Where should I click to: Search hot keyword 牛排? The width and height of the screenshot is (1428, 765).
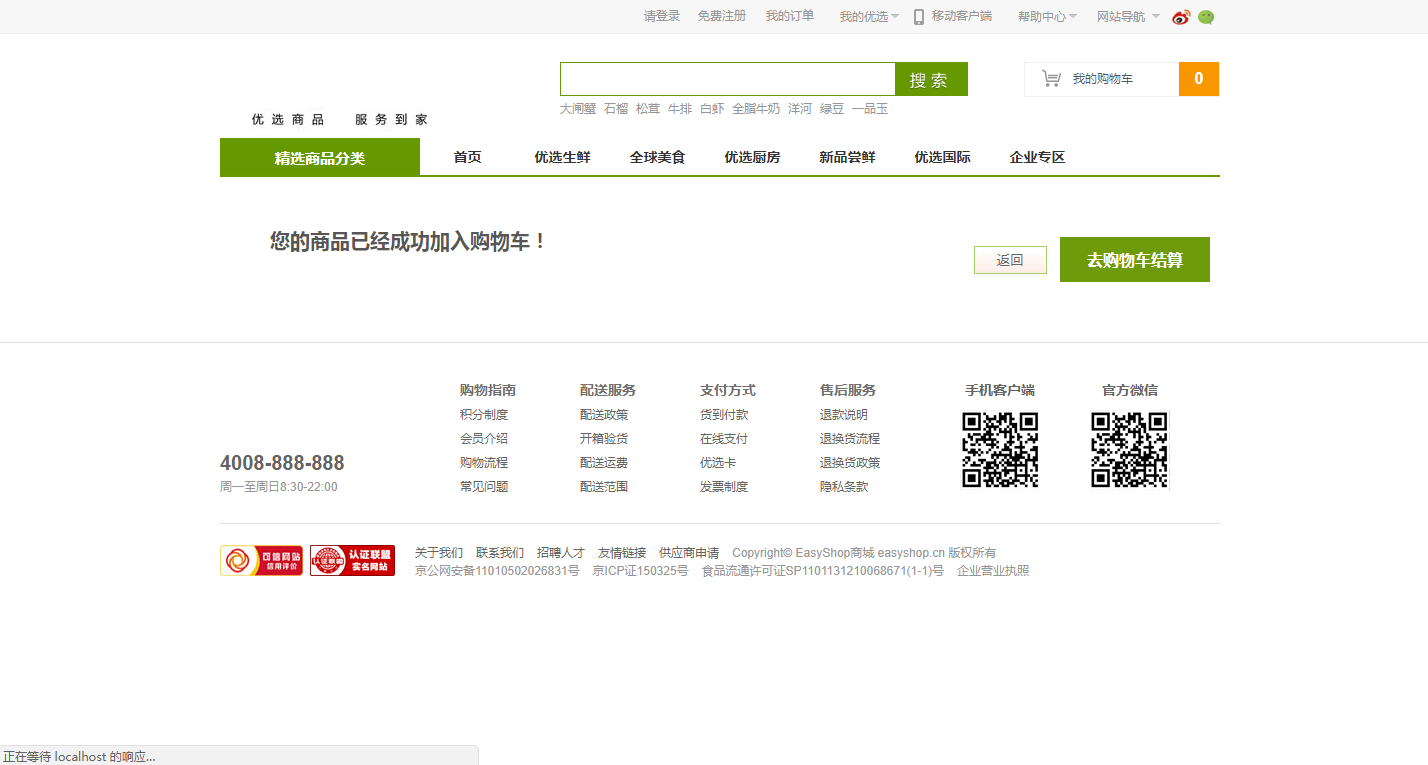tap(680, 109)
